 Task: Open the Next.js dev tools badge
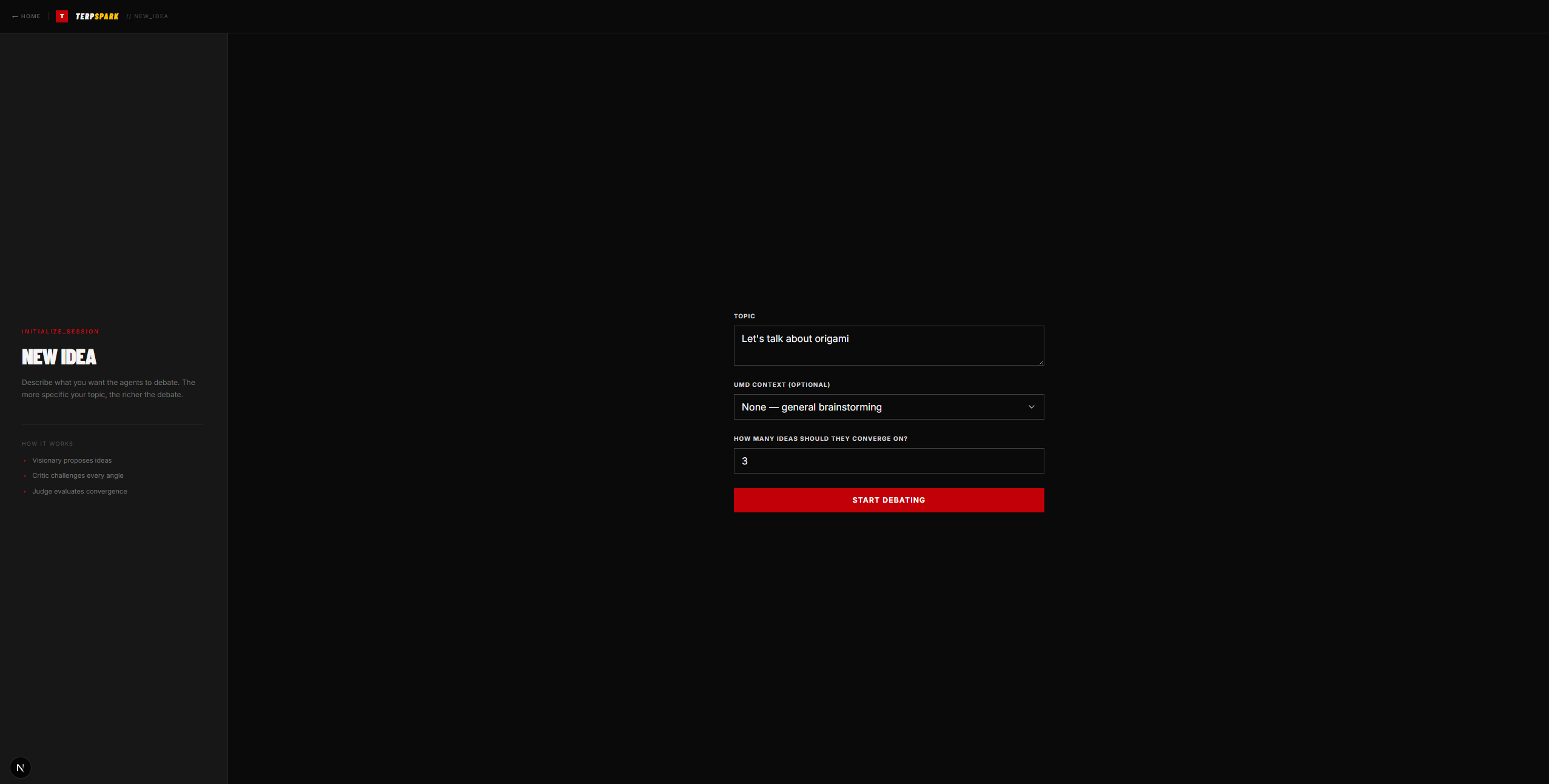click(21, 768)
